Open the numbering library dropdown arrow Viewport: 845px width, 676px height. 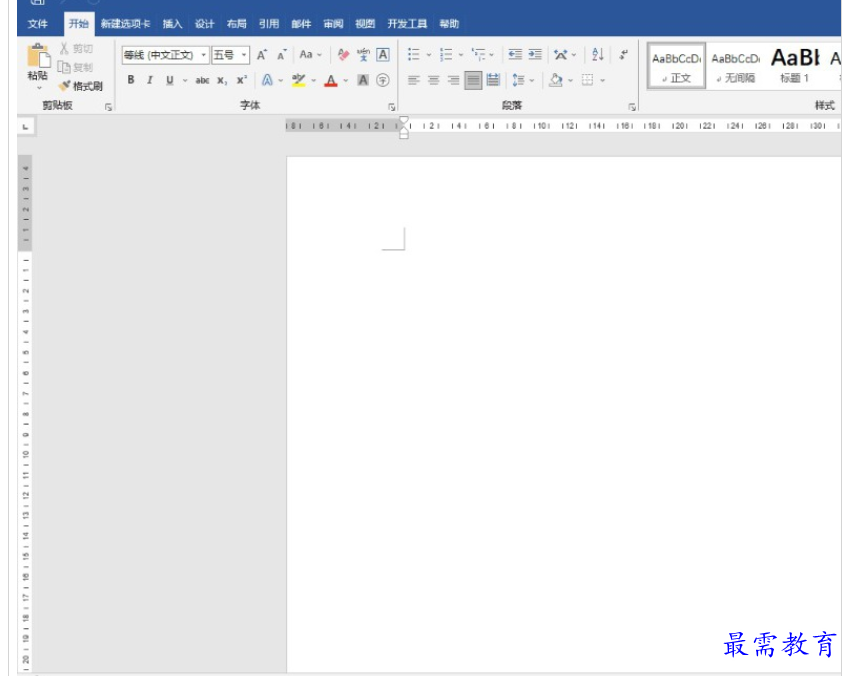pos(461,54)
